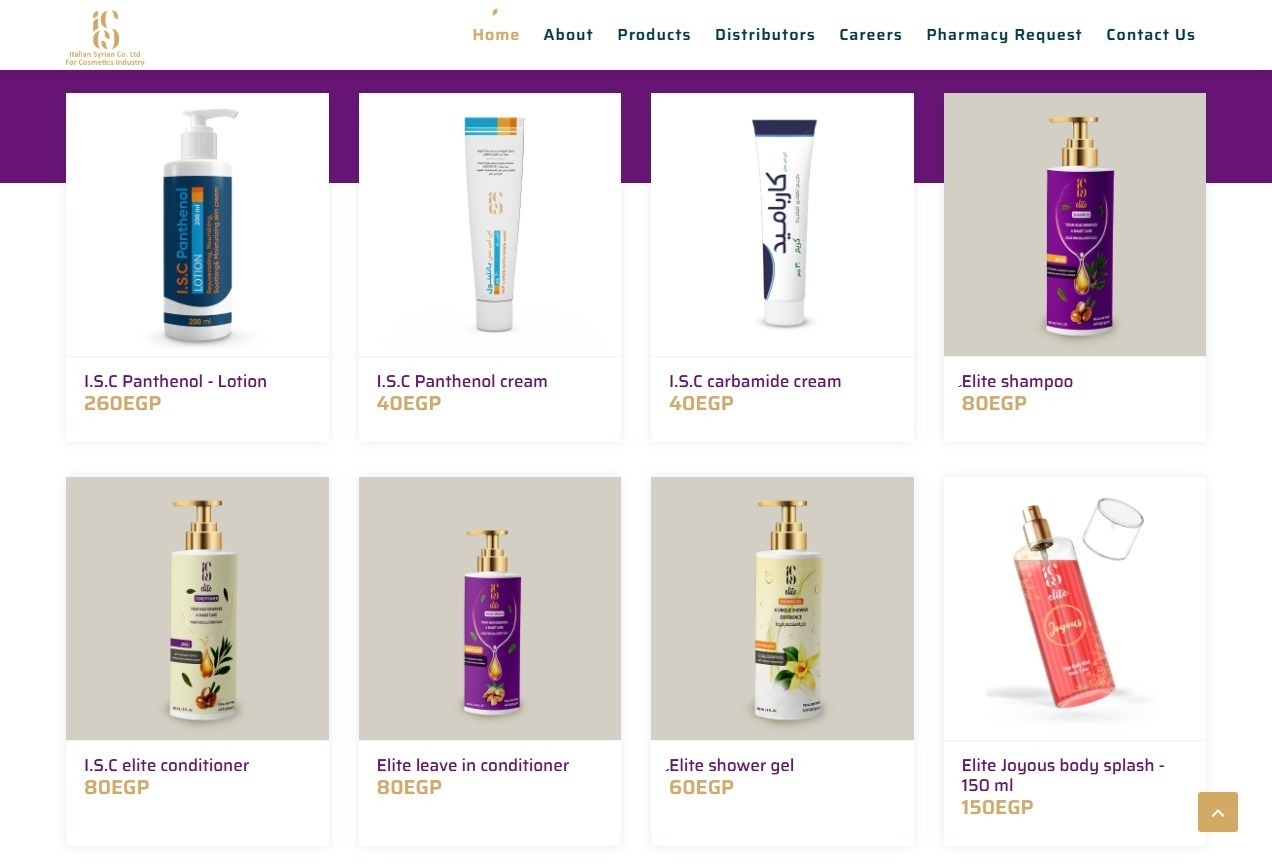Click the carbamide cream tube image

tap(782, 225)
